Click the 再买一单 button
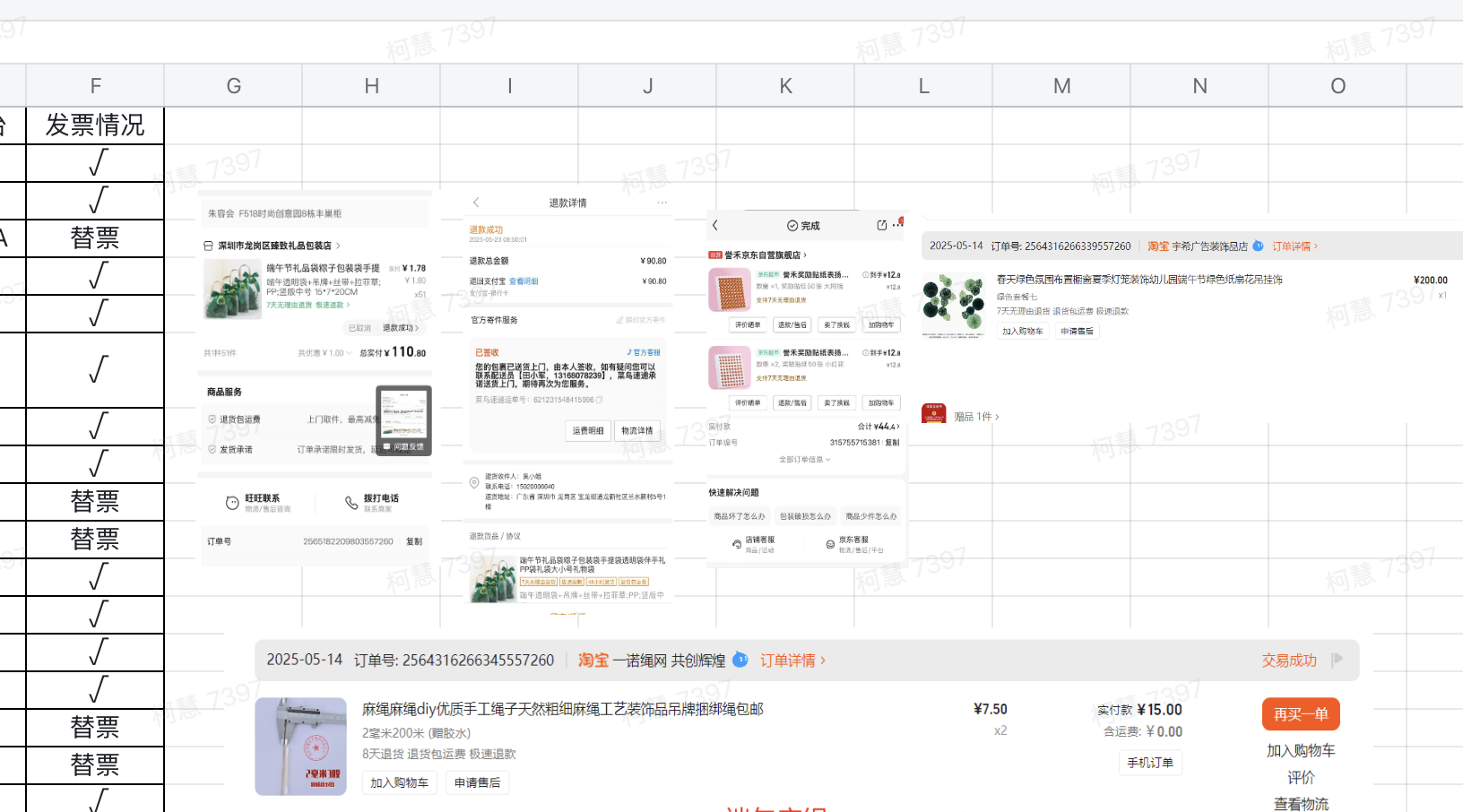The width and height of the screenshot is (1463, 812). [x=1301, y=714]
